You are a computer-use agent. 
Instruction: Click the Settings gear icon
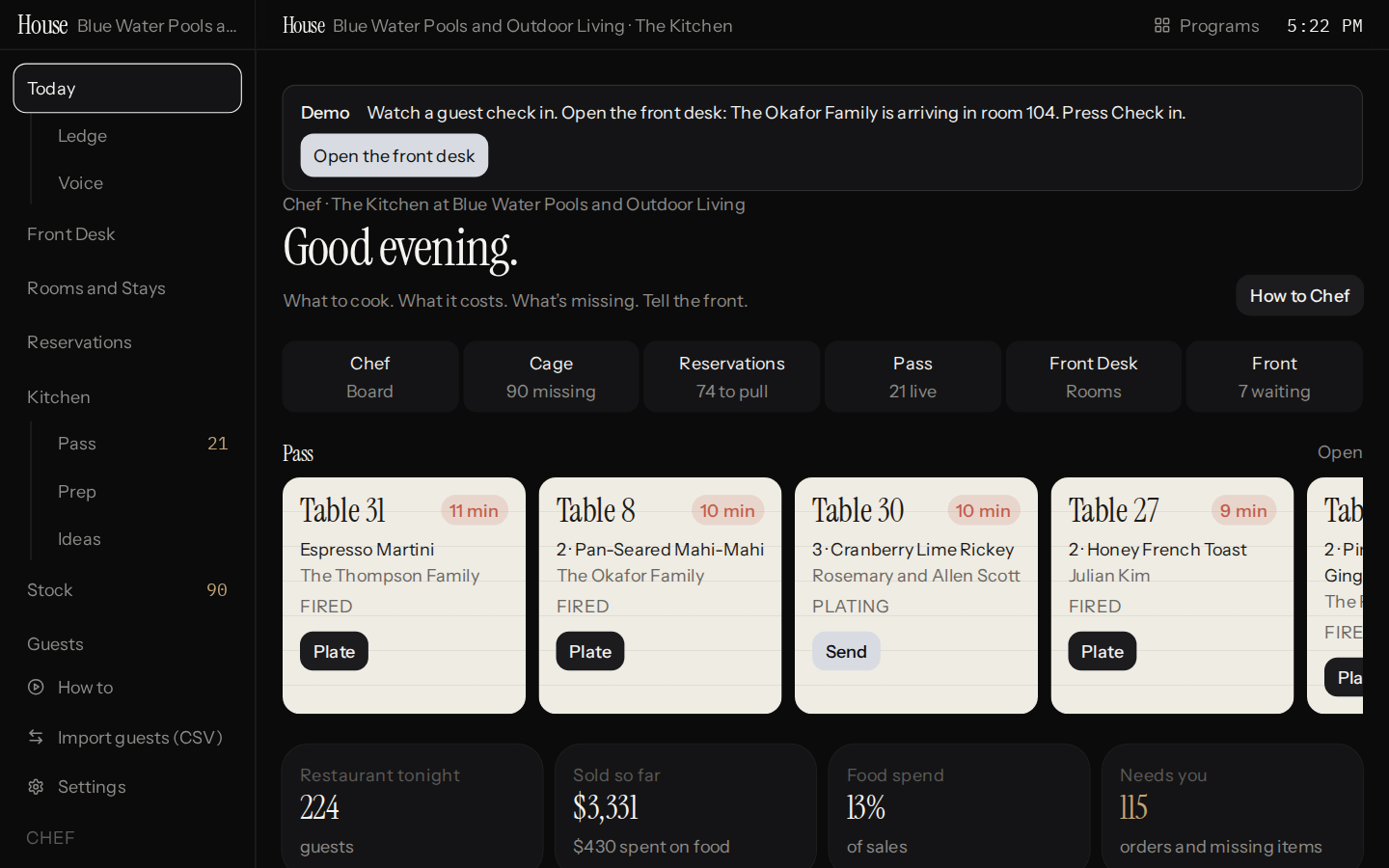[x=36, y=787]
